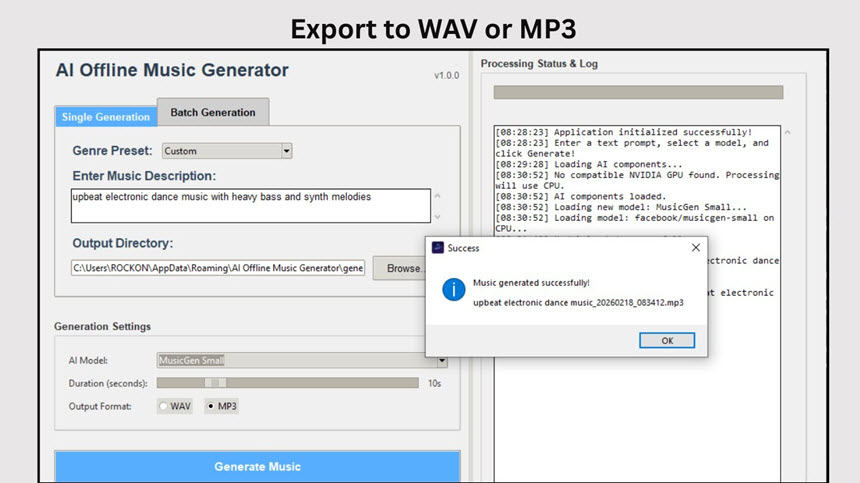This screenshot has width=860, height=483.
Task: Click the v1.0.0 version label
Action: (x=446, y=76)
